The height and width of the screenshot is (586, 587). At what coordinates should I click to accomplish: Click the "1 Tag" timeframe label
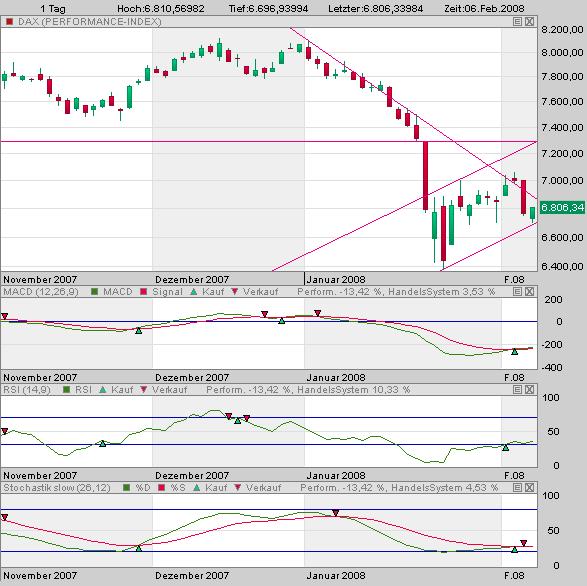pyautogui.click(x=52, y=8)
